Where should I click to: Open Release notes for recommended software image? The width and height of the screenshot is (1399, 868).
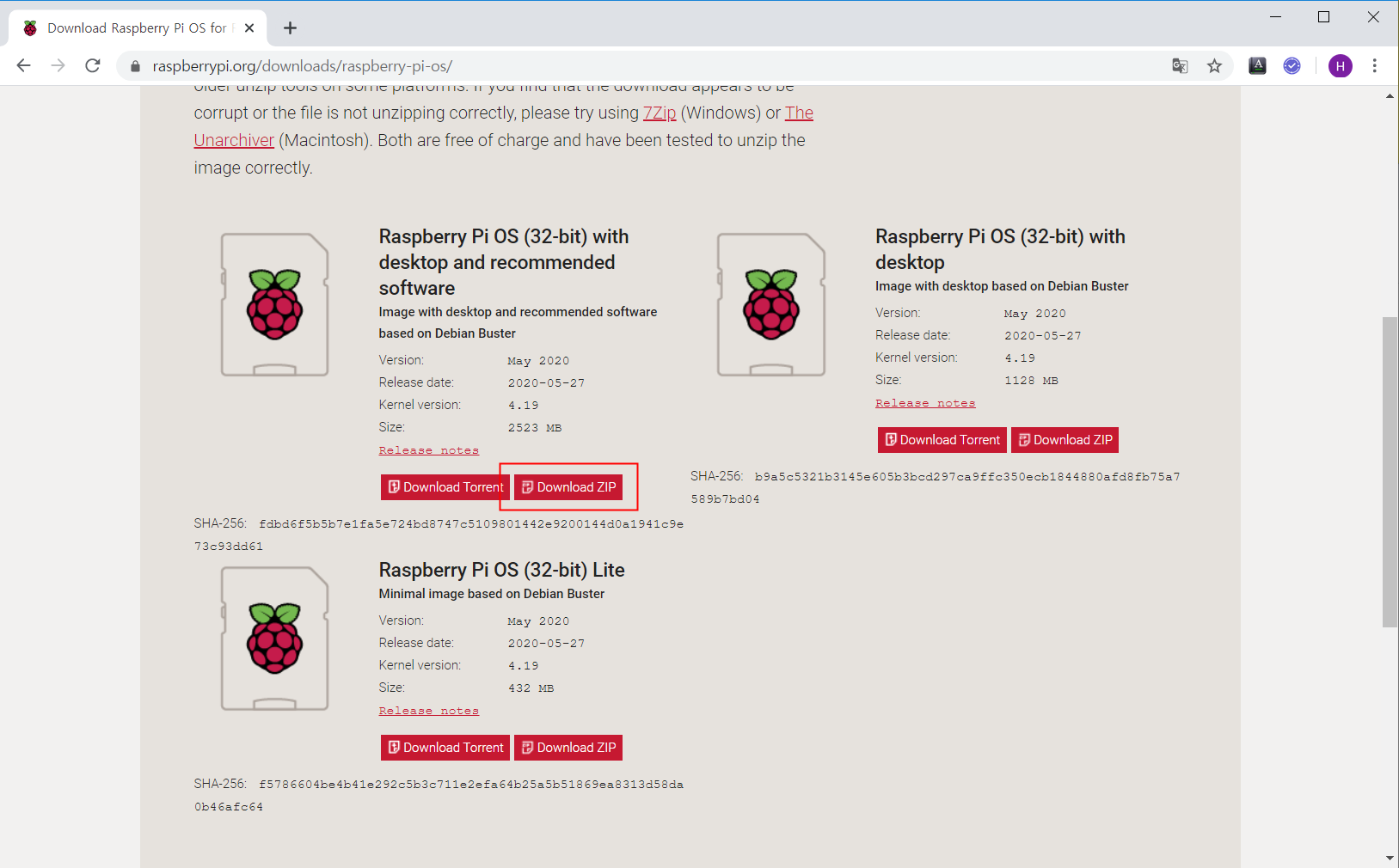429,450
